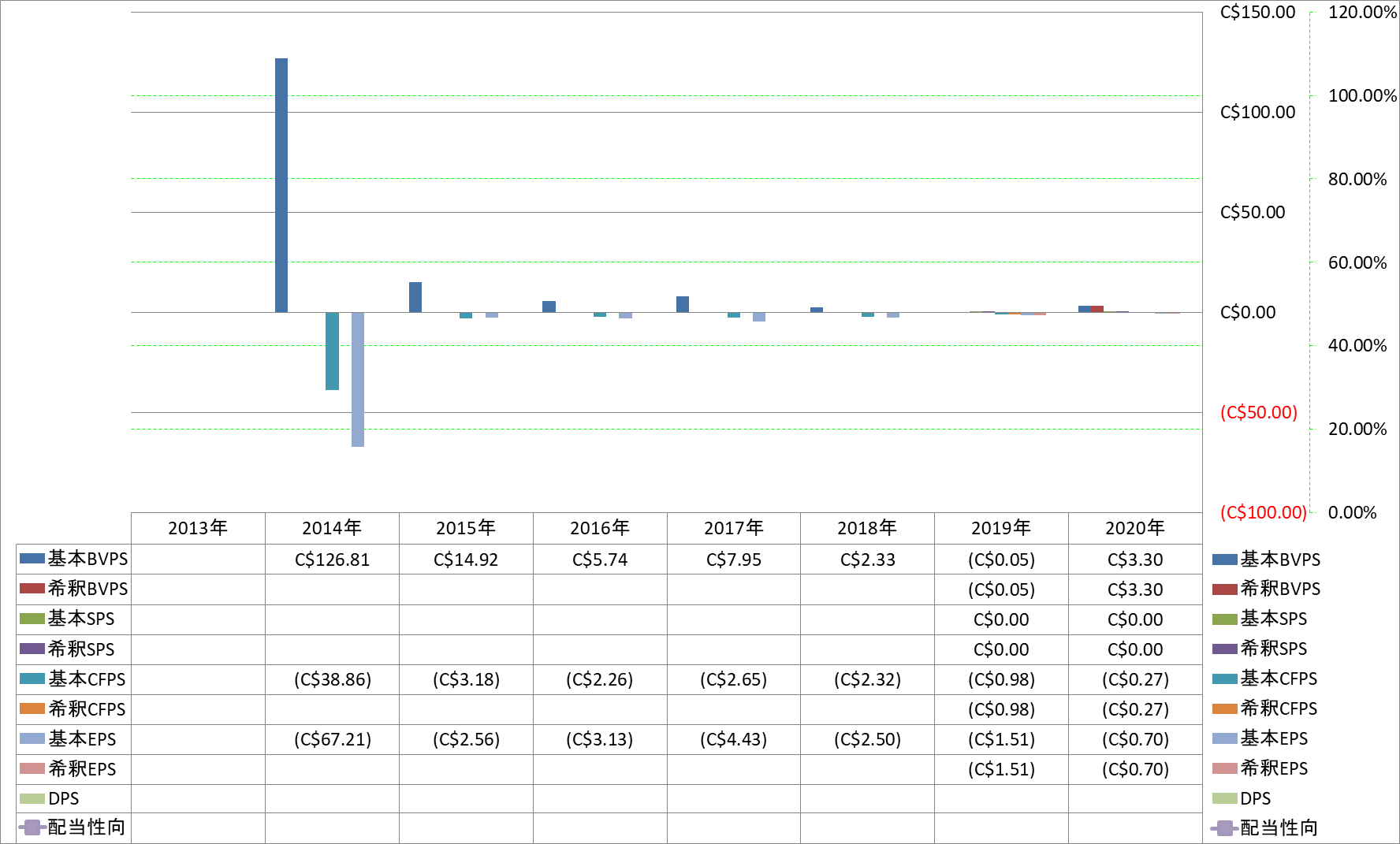Click the red (C$100.00) axis label
The width and height of the screenshot is (1400, 844).
click(x=1263, y=512)
